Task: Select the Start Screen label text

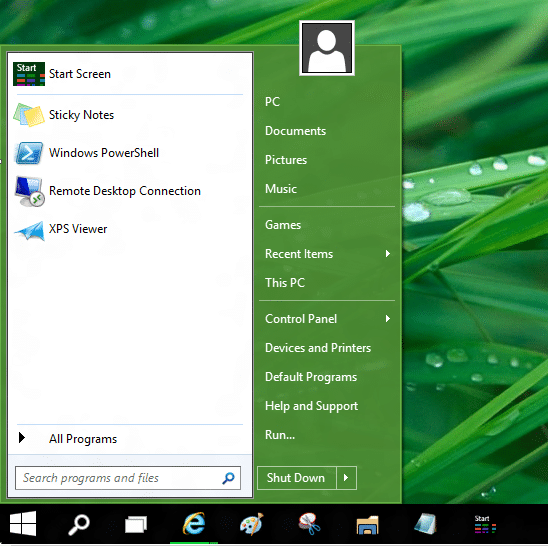Action: point(80,74)
